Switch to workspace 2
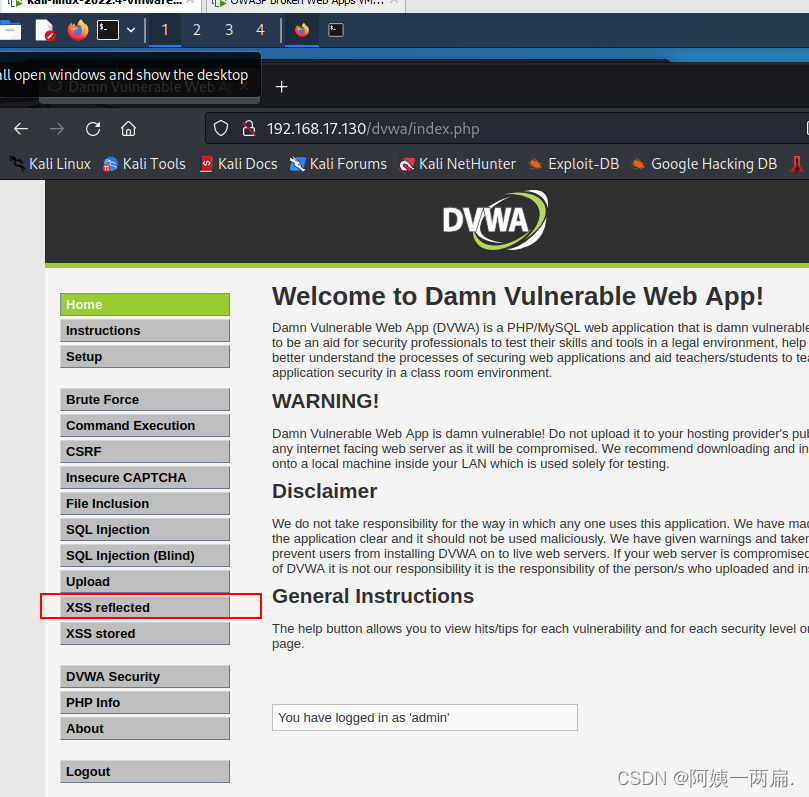Viewport: 809px width, 797px height. pyautogui.click(x=197, y=30)
